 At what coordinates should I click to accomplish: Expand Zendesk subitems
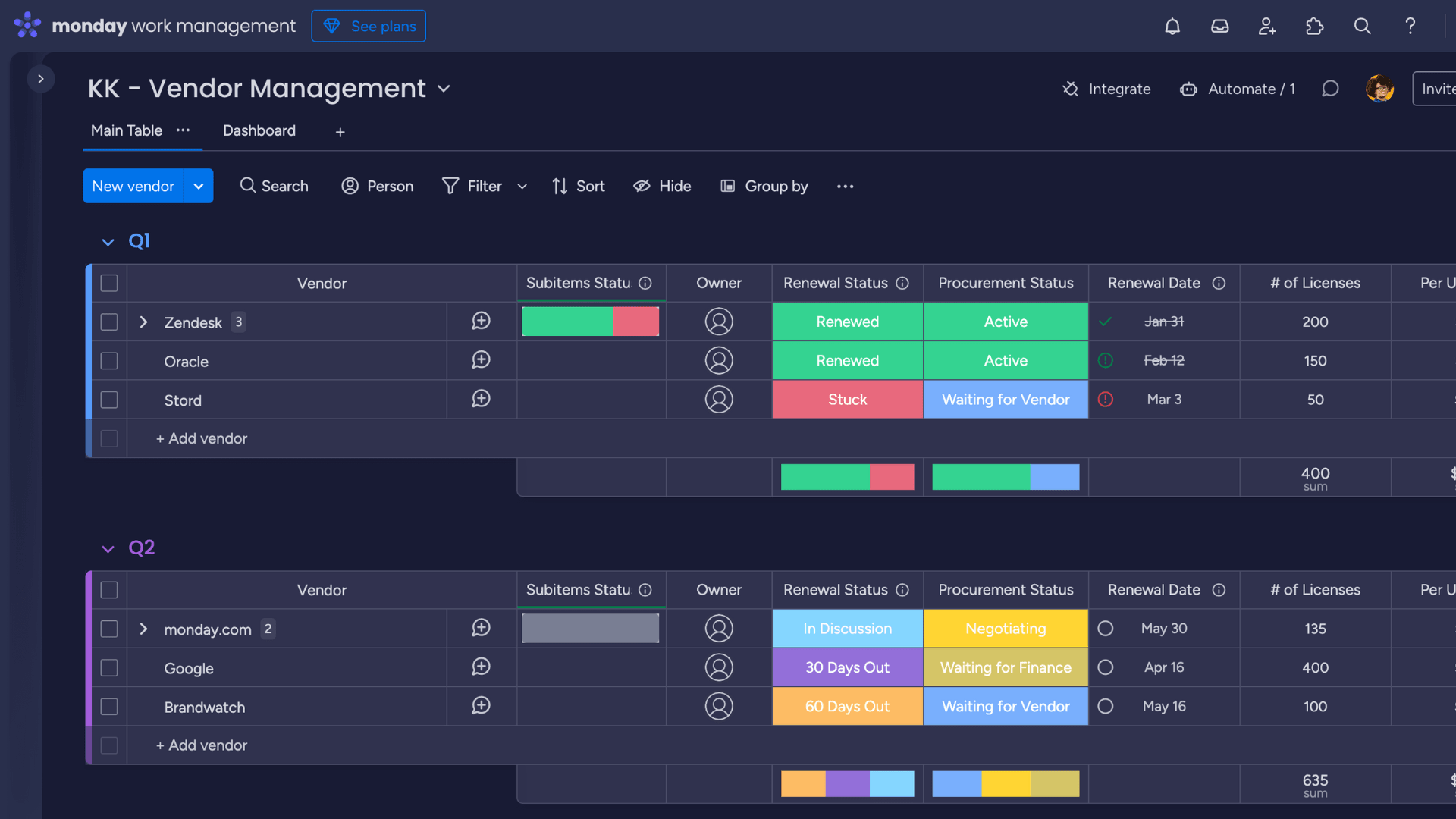click(143, 322)
